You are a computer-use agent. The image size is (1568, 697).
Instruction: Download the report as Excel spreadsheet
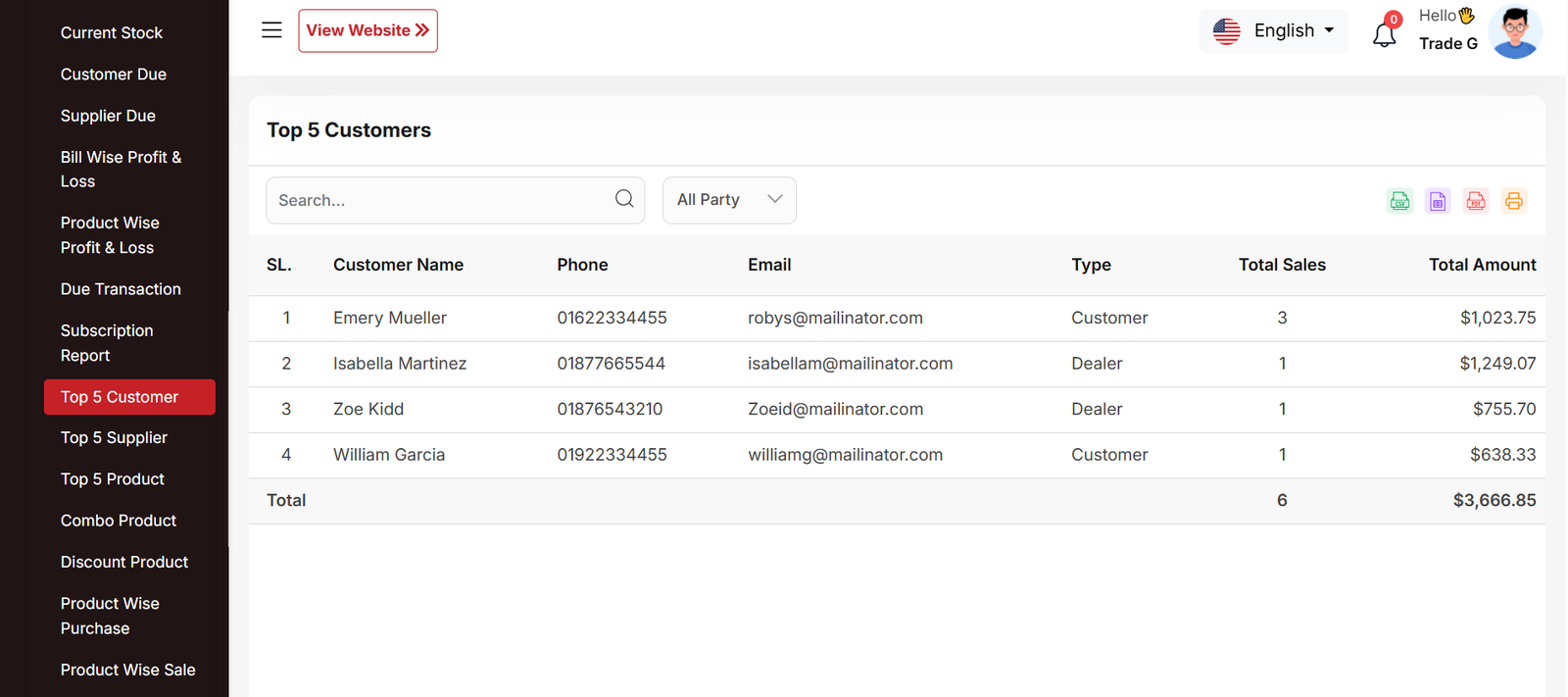coord(1438,201)
